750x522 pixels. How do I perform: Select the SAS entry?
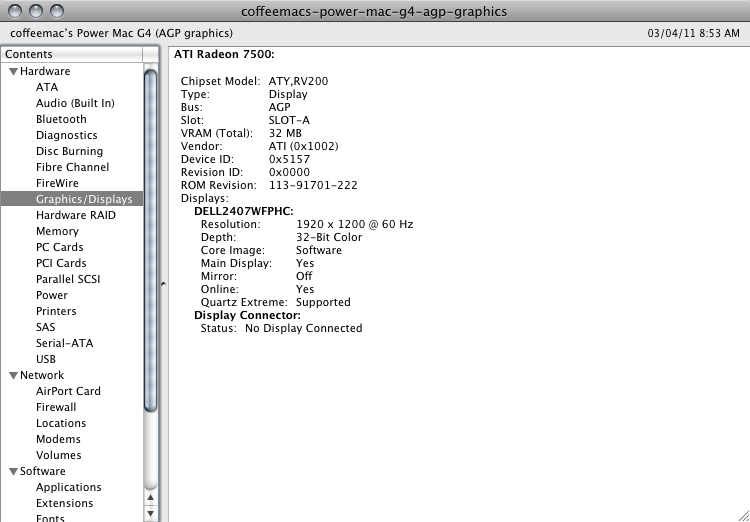[45, 327]
